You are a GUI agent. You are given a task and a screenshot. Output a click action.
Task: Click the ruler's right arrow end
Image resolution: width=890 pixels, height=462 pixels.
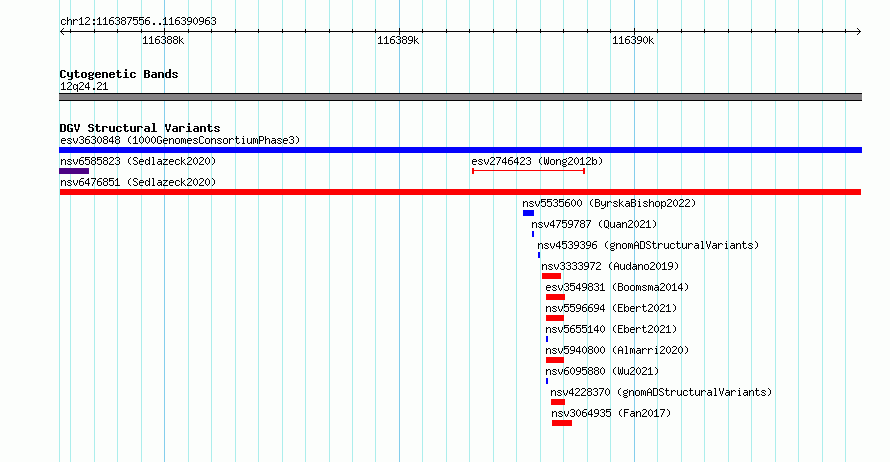(x=859, y=32)
